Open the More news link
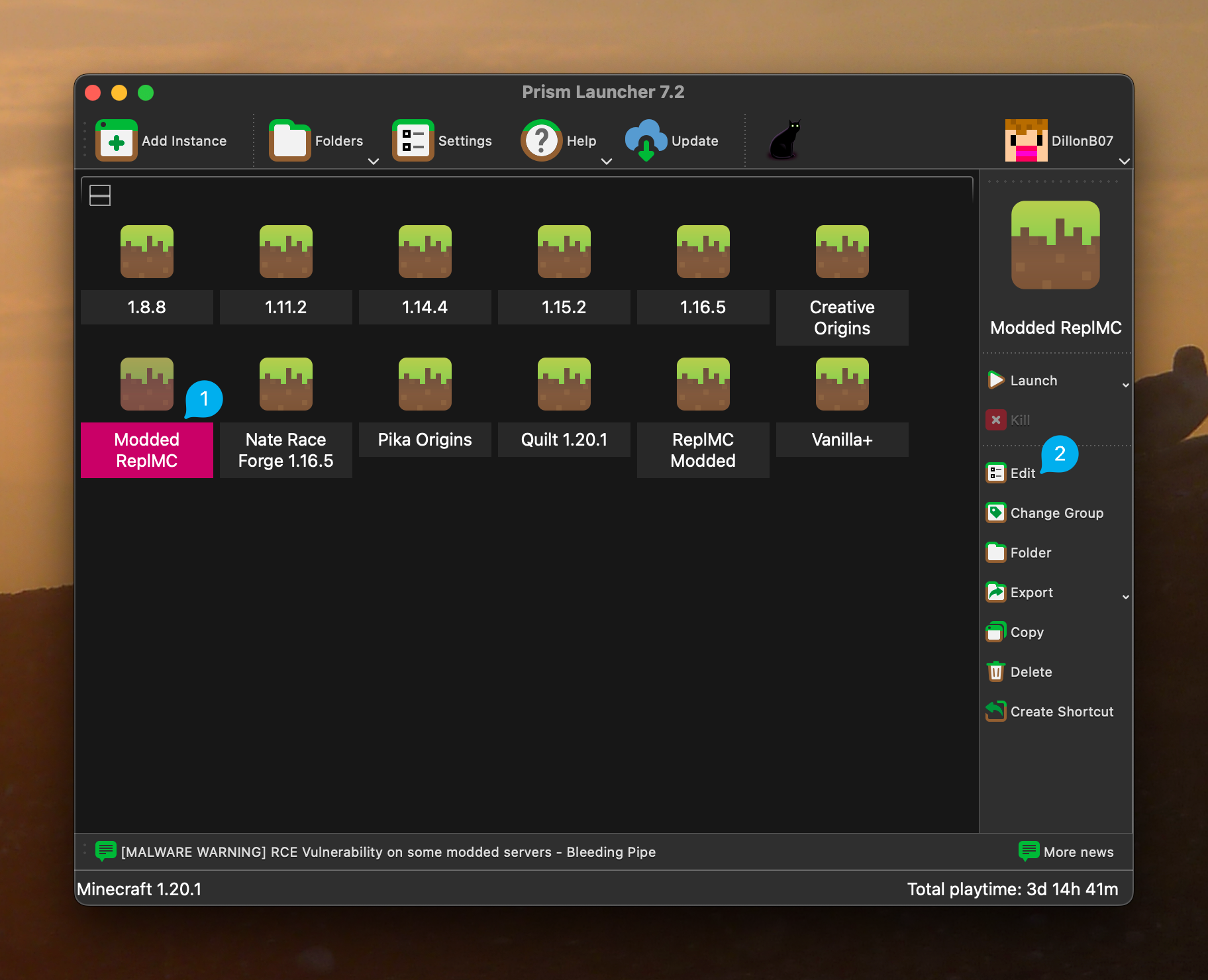The image size is (1208, 980). pyautogui.click(x=1067, y=852)
